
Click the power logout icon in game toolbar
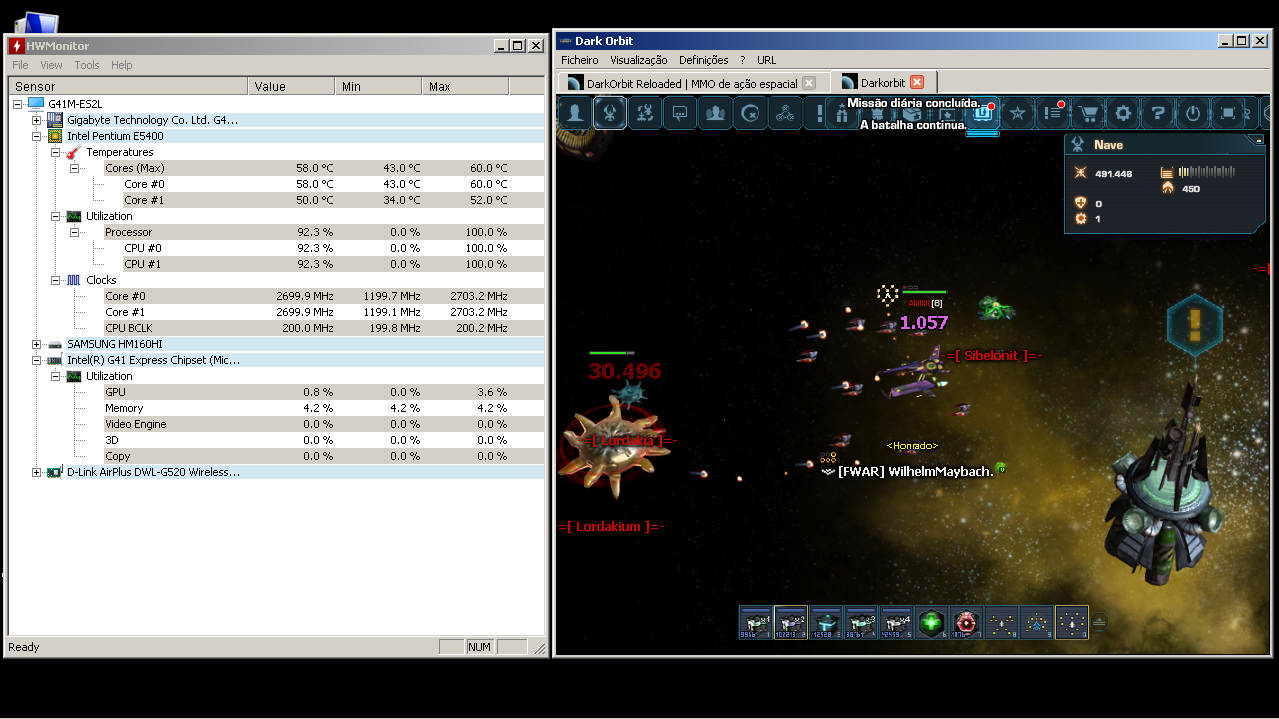[x=1192, y=113]
